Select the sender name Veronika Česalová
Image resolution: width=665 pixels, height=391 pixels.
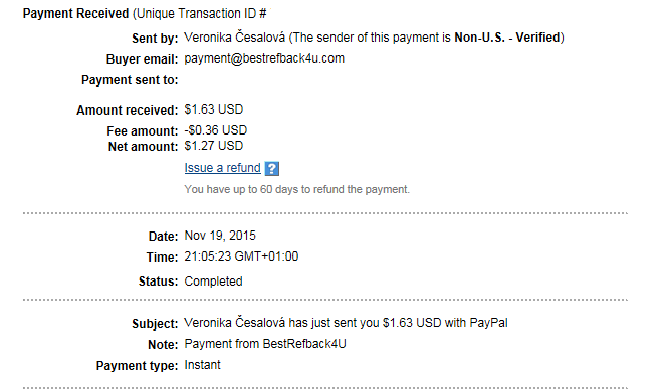235,37
